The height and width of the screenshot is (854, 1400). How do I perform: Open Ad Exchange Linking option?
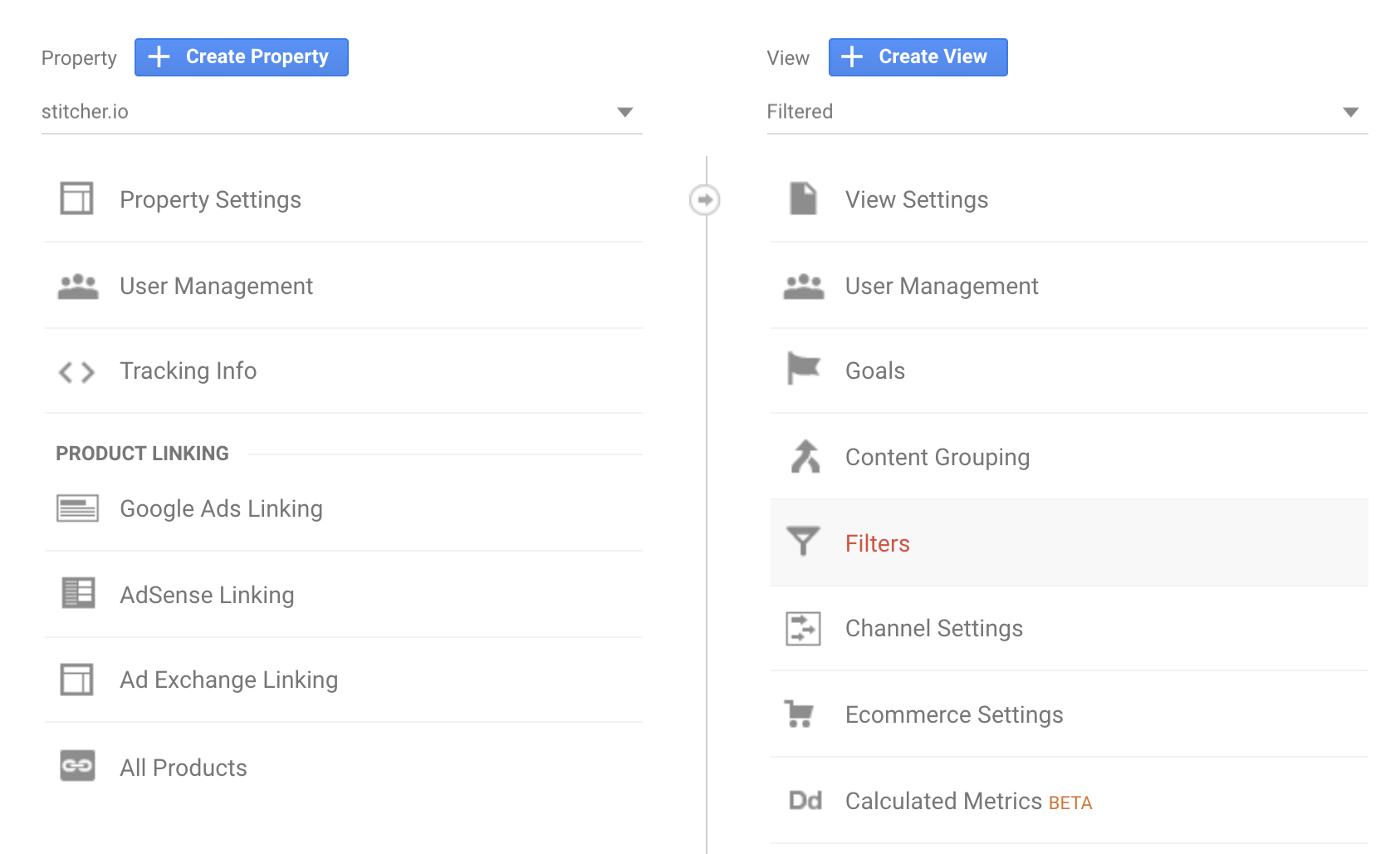pyautogui.click(x=228, y=680)
